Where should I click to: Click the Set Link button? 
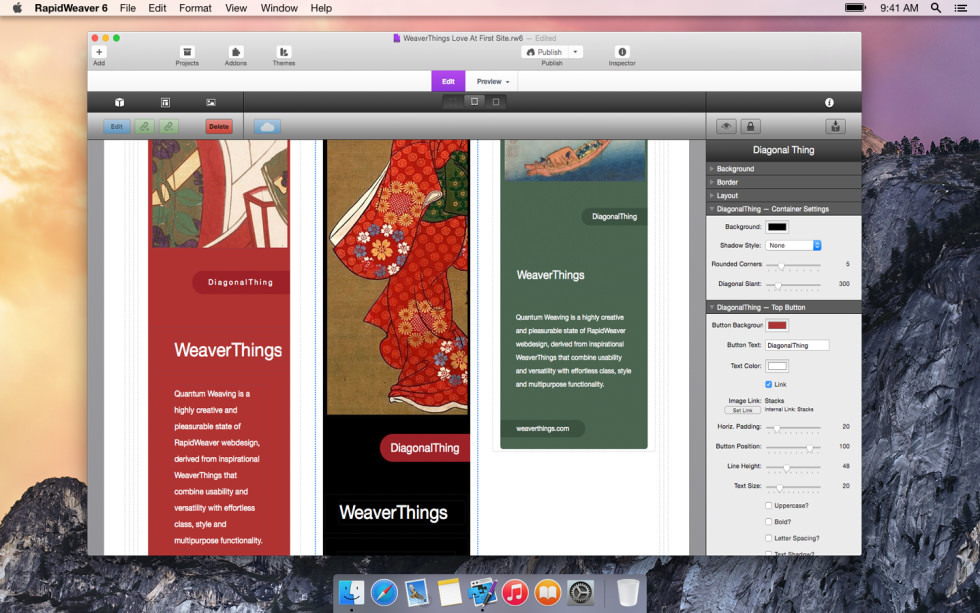[742, 411]
